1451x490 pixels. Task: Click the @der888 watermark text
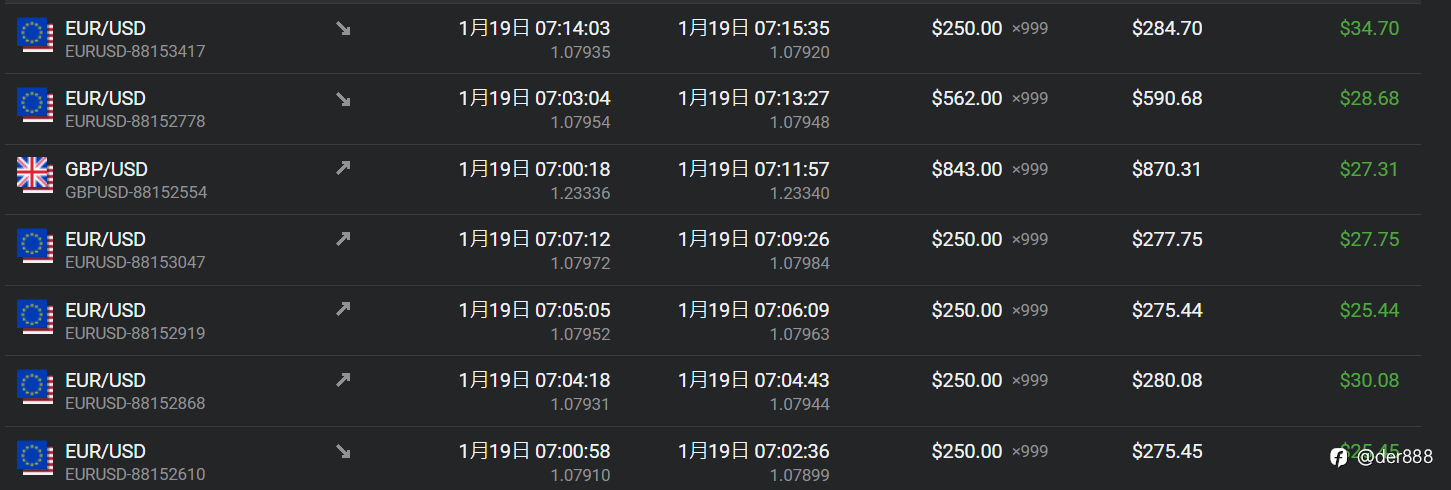click(x=1394, y=457)
